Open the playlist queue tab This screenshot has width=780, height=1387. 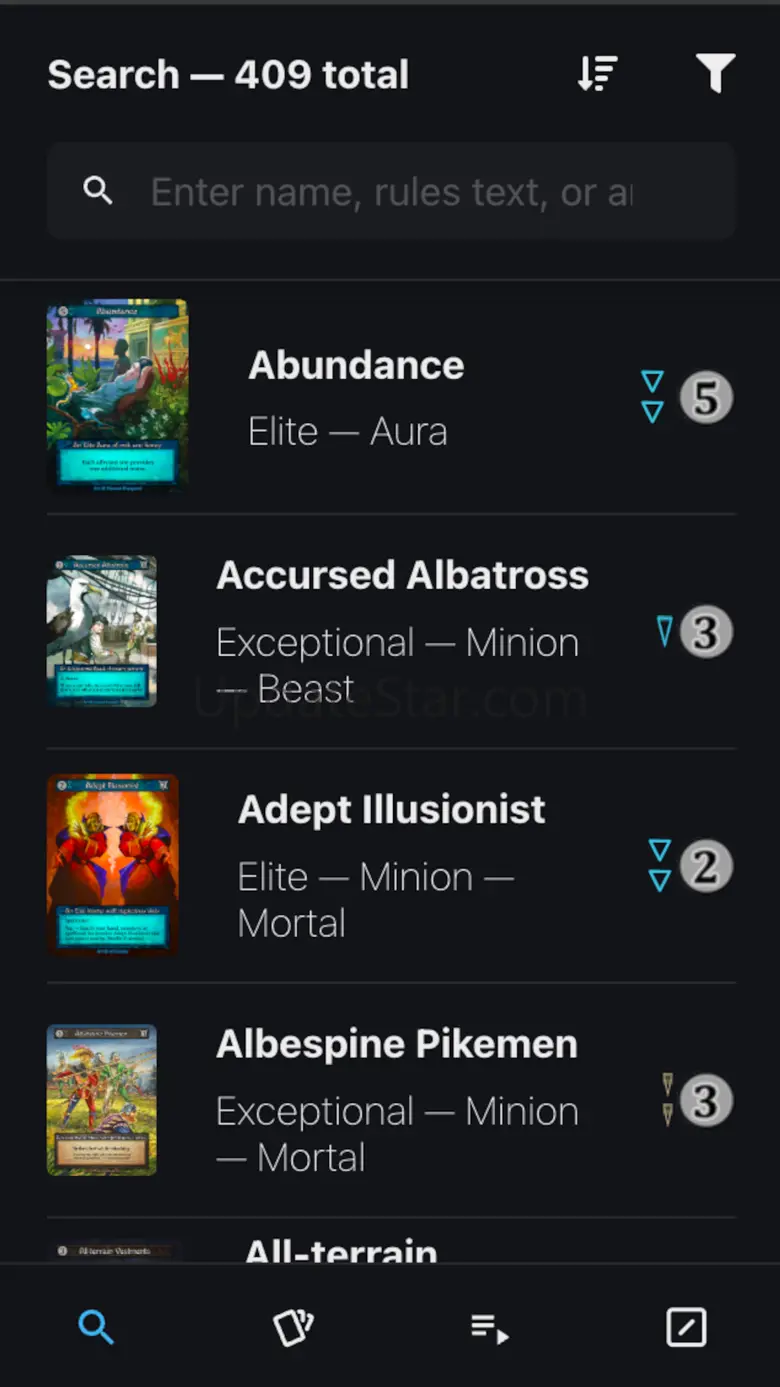point(490,1328)
